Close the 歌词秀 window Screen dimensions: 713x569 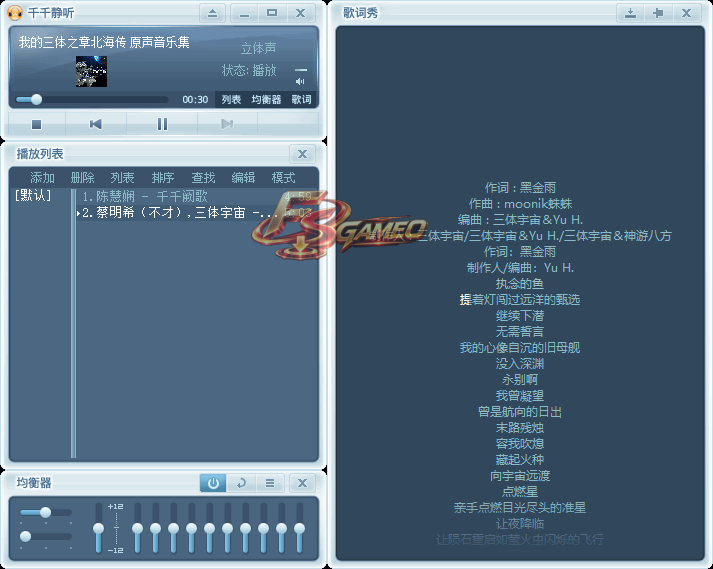click(686, 13)
